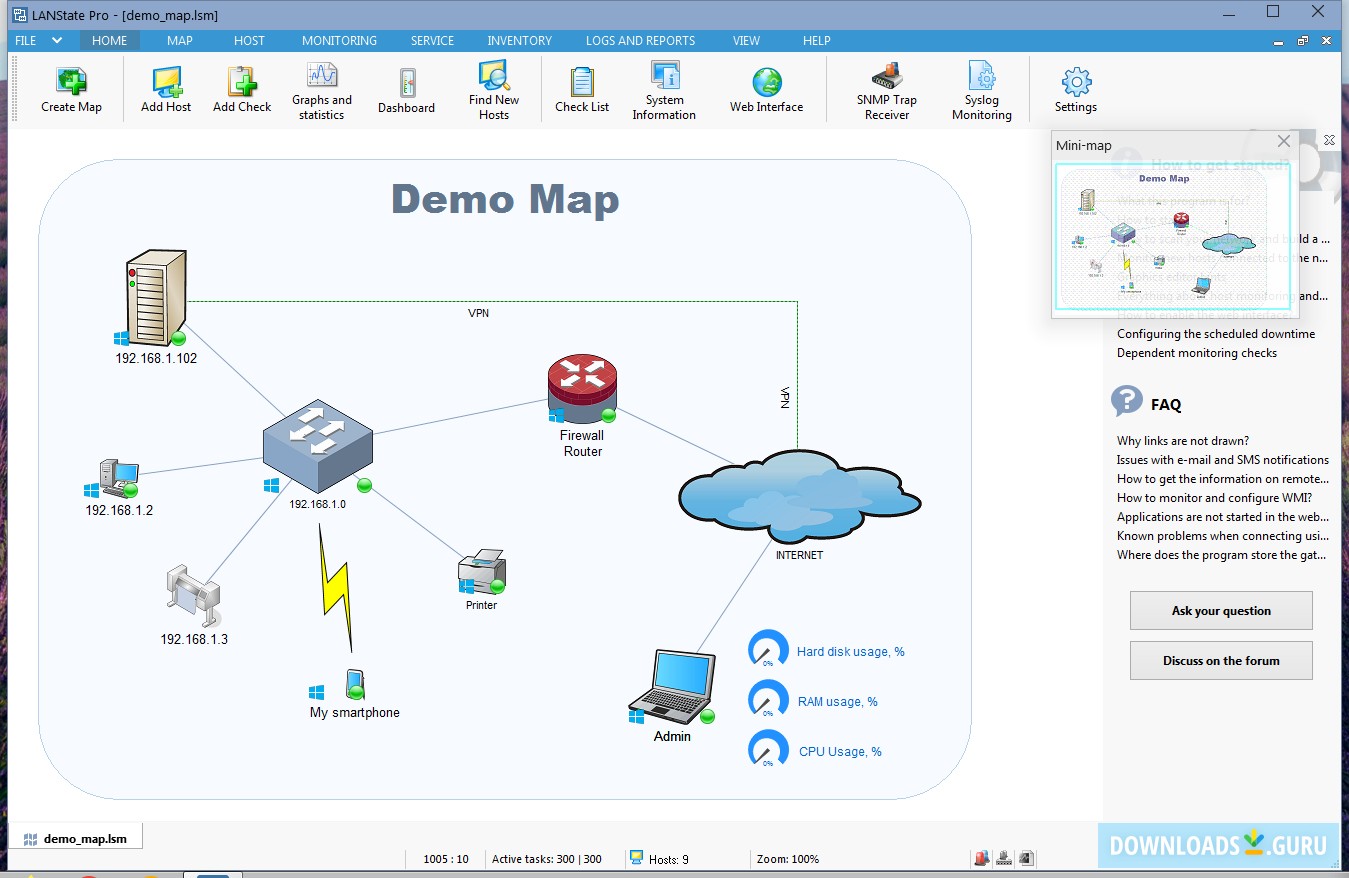1349x878 pixels.
Task: Open the SNMP Trap Receiver
Action: tap(887, 91)
